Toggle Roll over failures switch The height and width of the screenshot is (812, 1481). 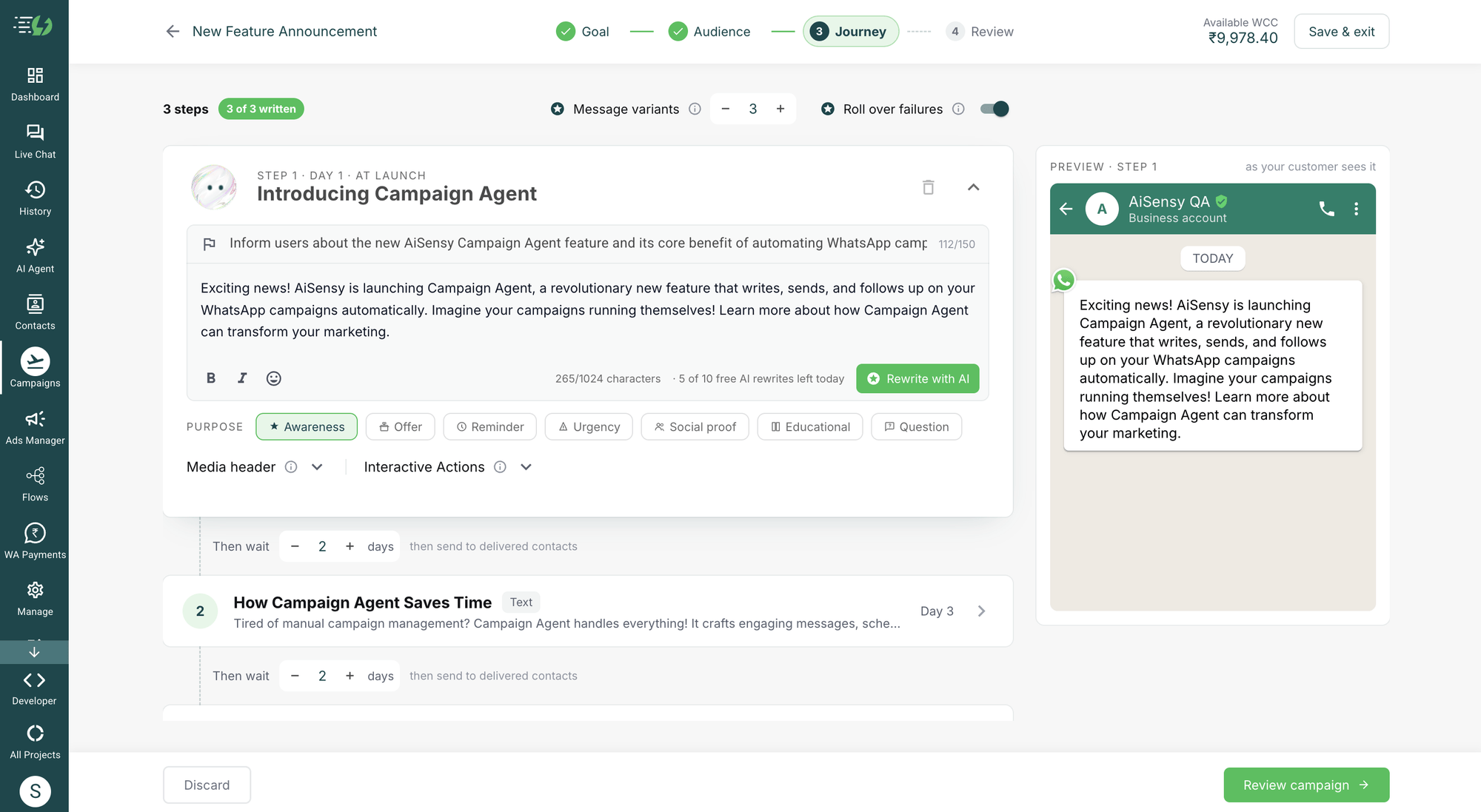[994, 109]
